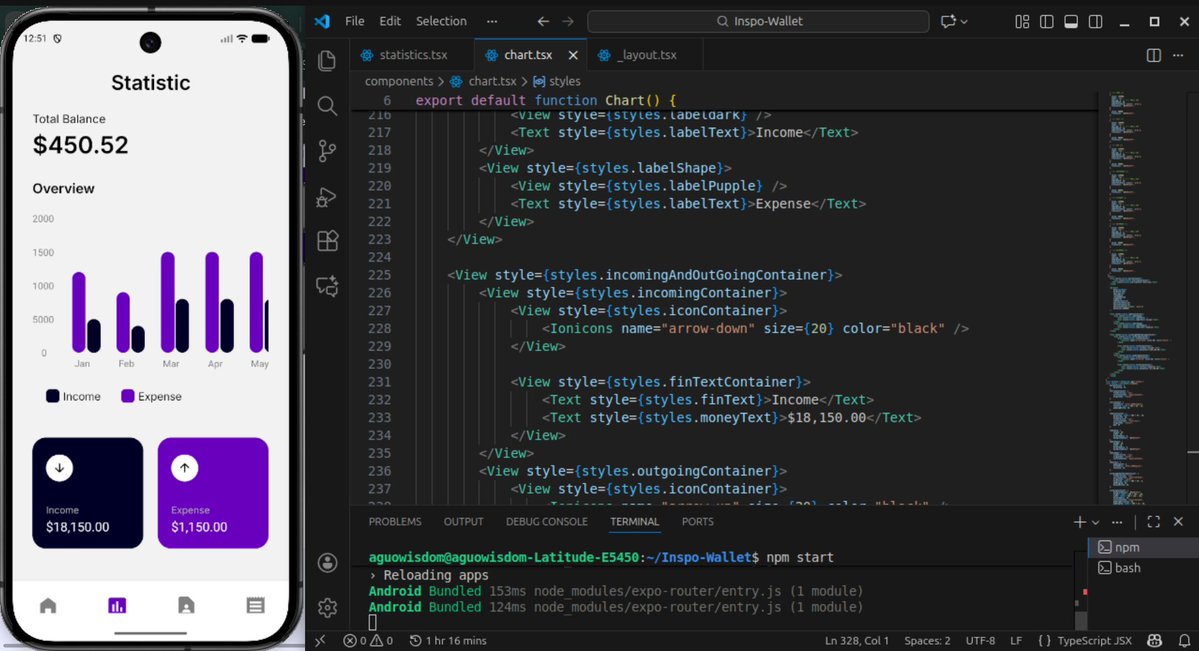This screenshot has width=1199, height=651.
Task: Open errors and warnings count in status bar
Action: (369, 641)
